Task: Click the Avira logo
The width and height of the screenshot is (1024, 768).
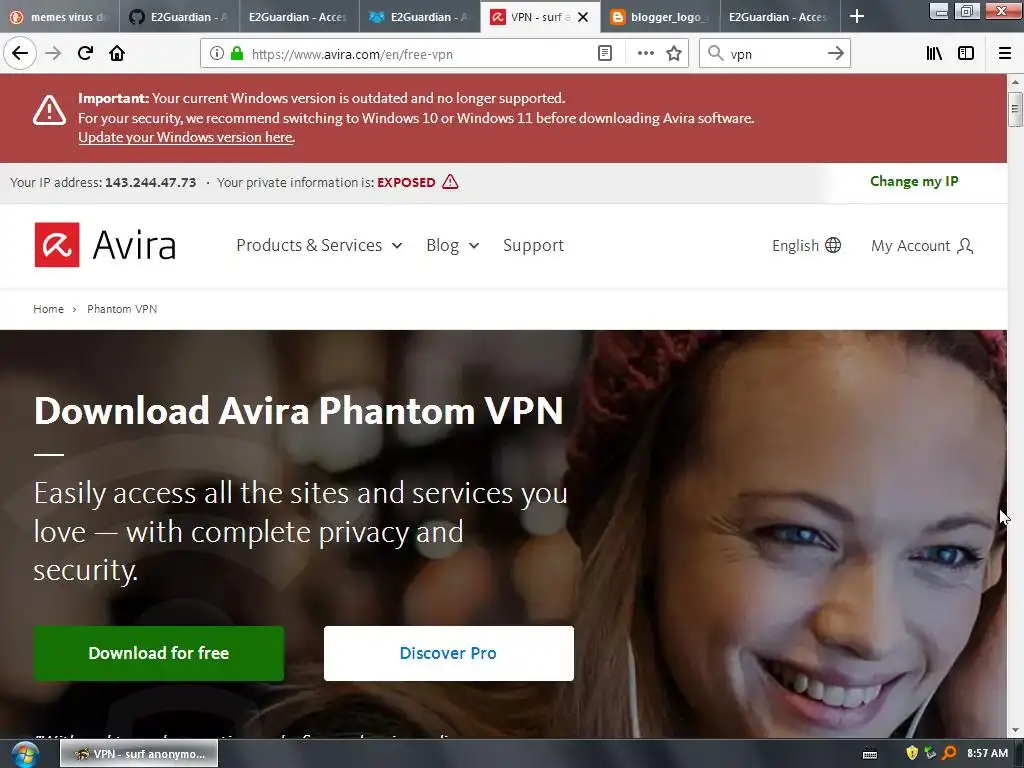Action: pyautogui.click(x=105, y=245)
